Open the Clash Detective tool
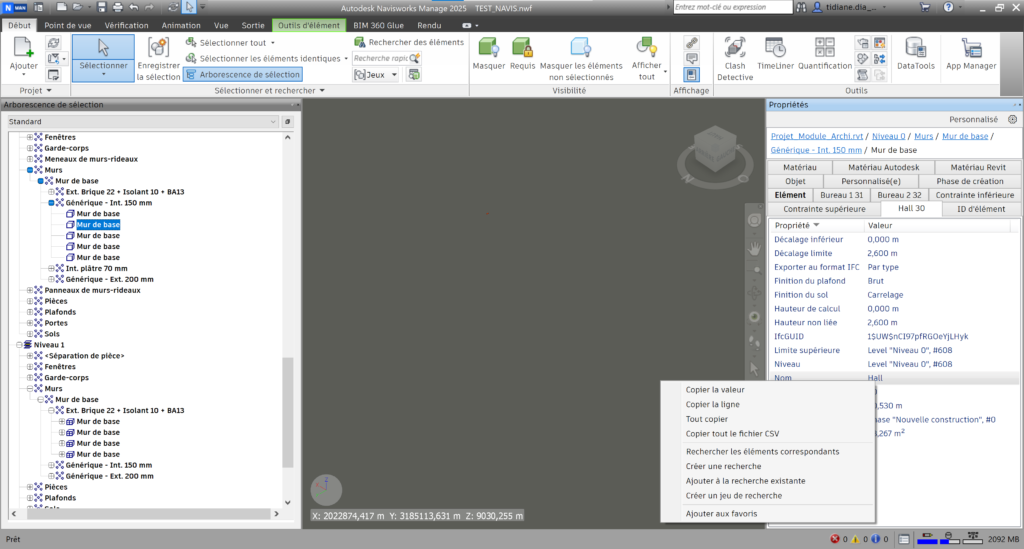This screenshot has height=549, width=1024. point(734,56)
